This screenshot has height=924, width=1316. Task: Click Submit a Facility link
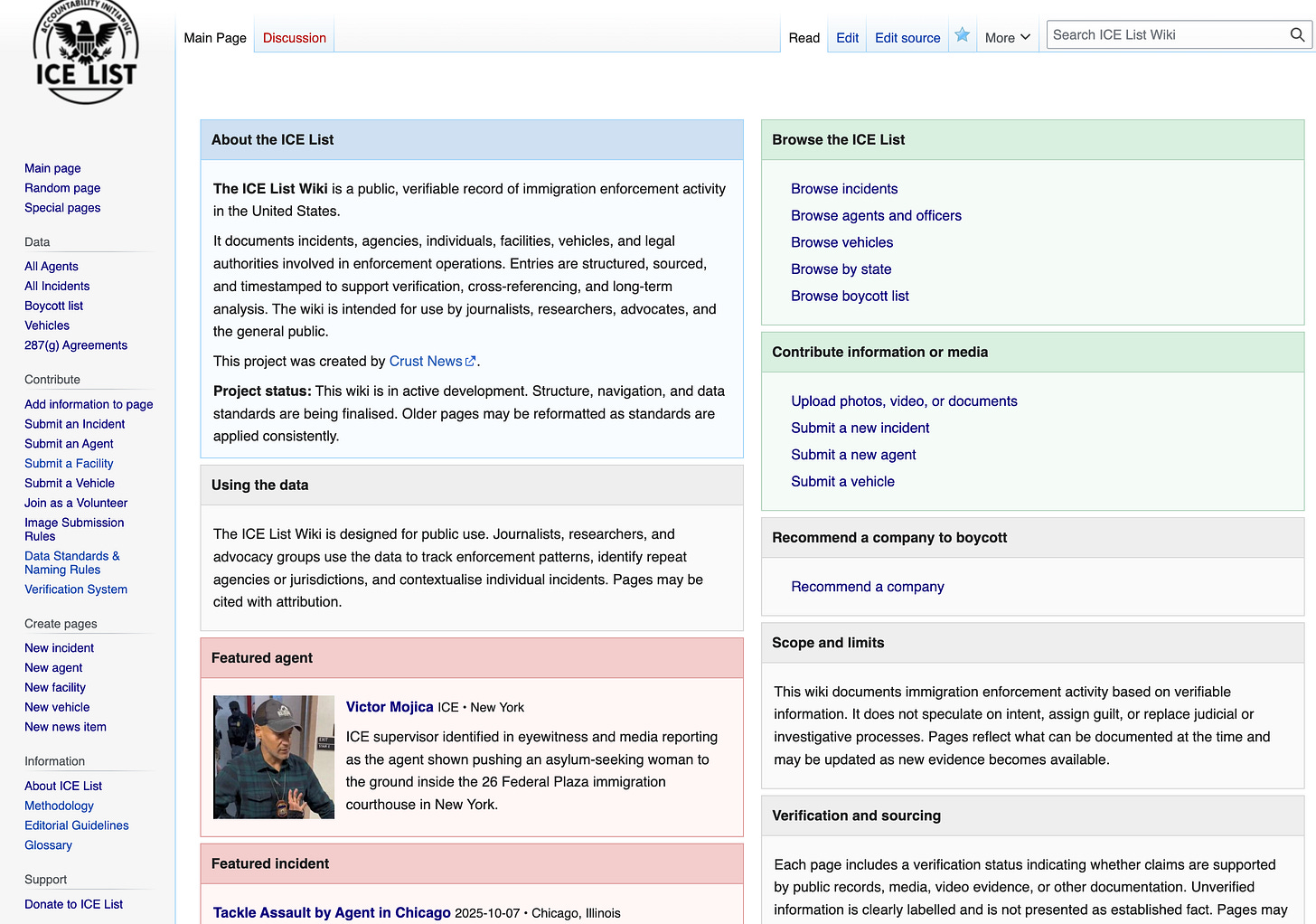(69, 464)
